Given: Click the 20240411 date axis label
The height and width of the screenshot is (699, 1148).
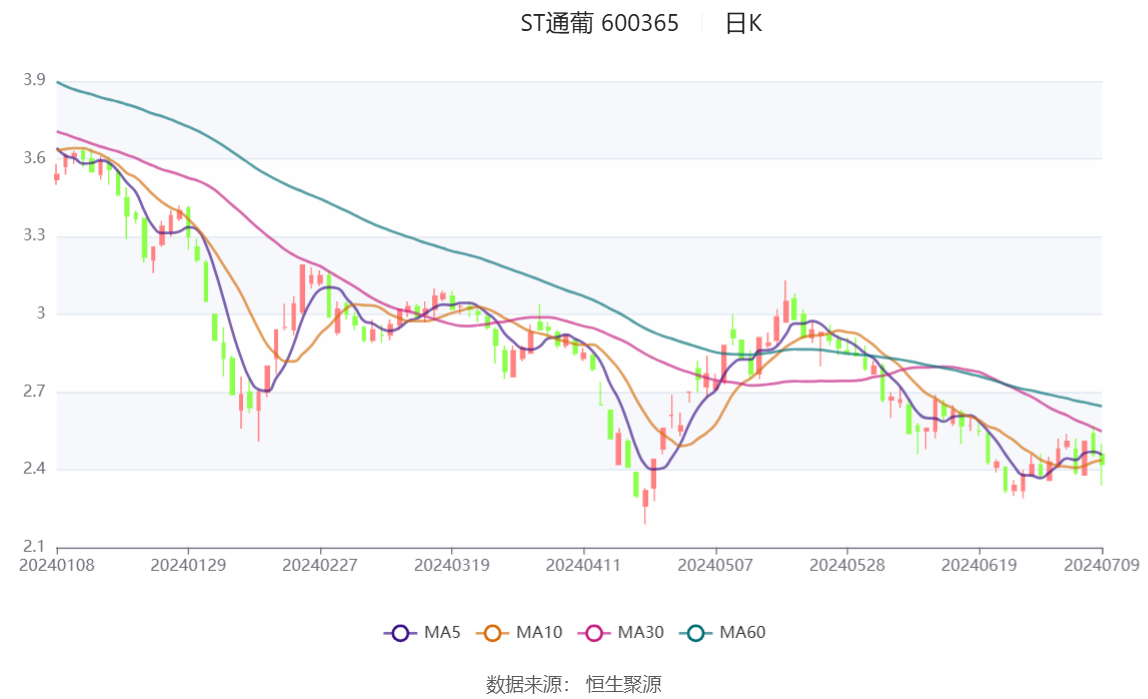Looking at the screenshot, I should (x=584, y=565).
